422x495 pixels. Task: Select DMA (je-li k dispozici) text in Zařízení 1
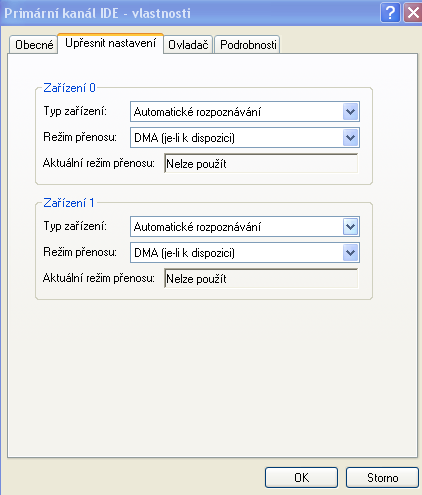184,253
